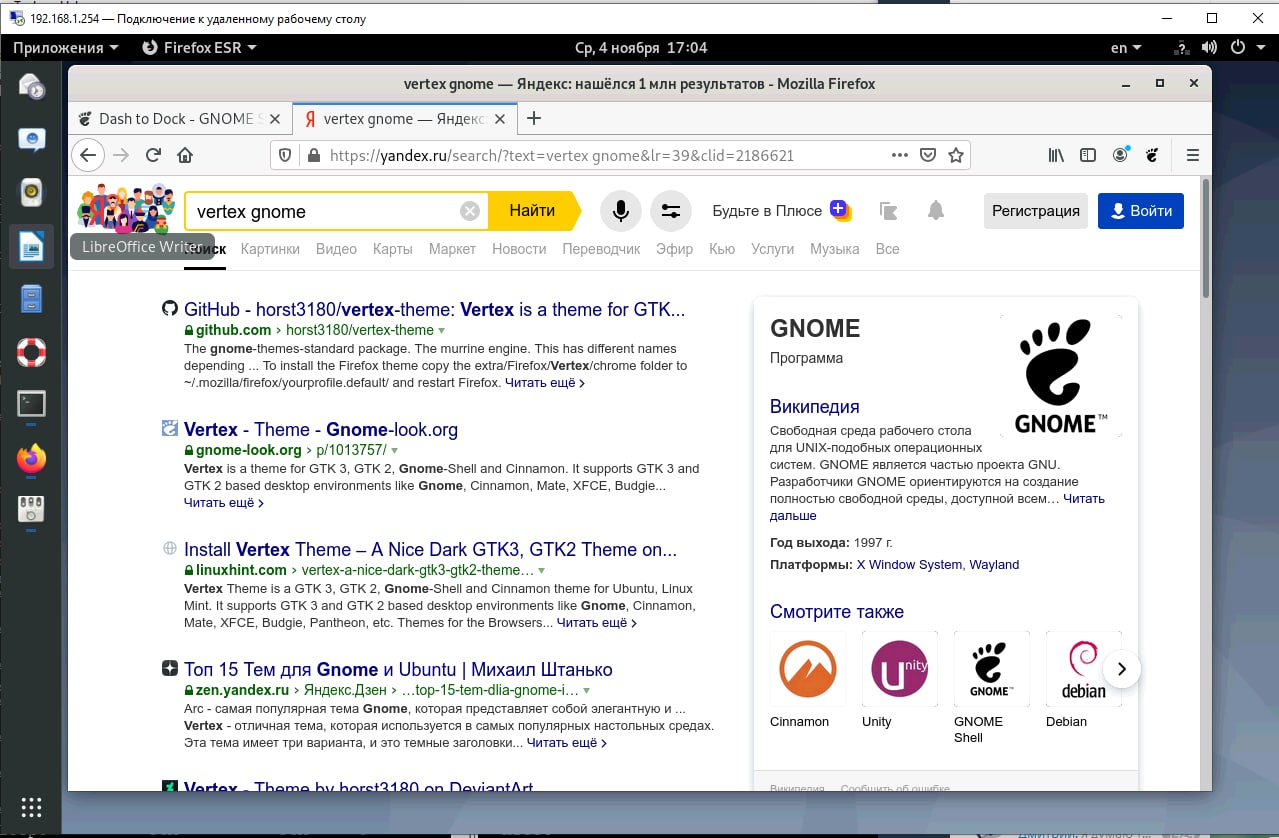Clear the Yandex search field
This screenshot has width=1279, height=838.
[470, 211]
